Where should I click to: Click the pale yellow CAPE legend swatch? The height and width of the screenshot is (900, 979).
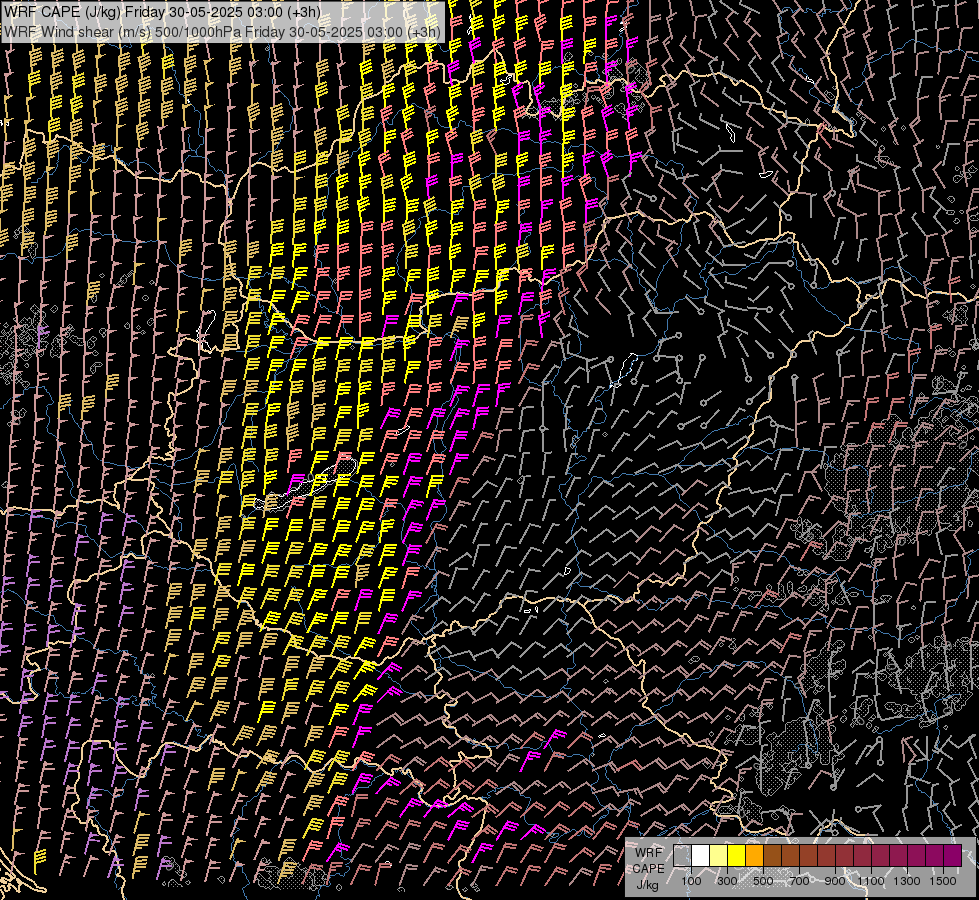click(x=719, y=855)
